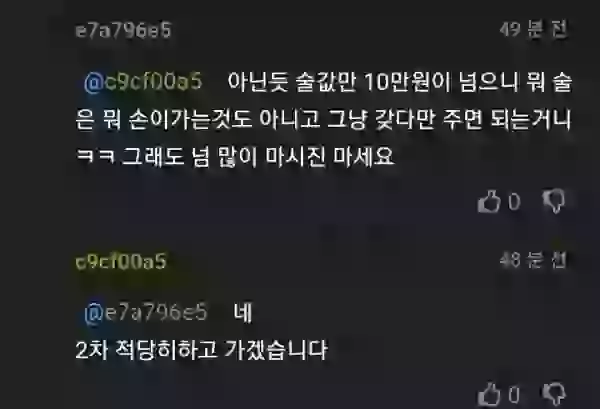Viewport: 600px width, 409px height.
Task: Click like count on e7a796e5's comment
Action: click(514, 202)
